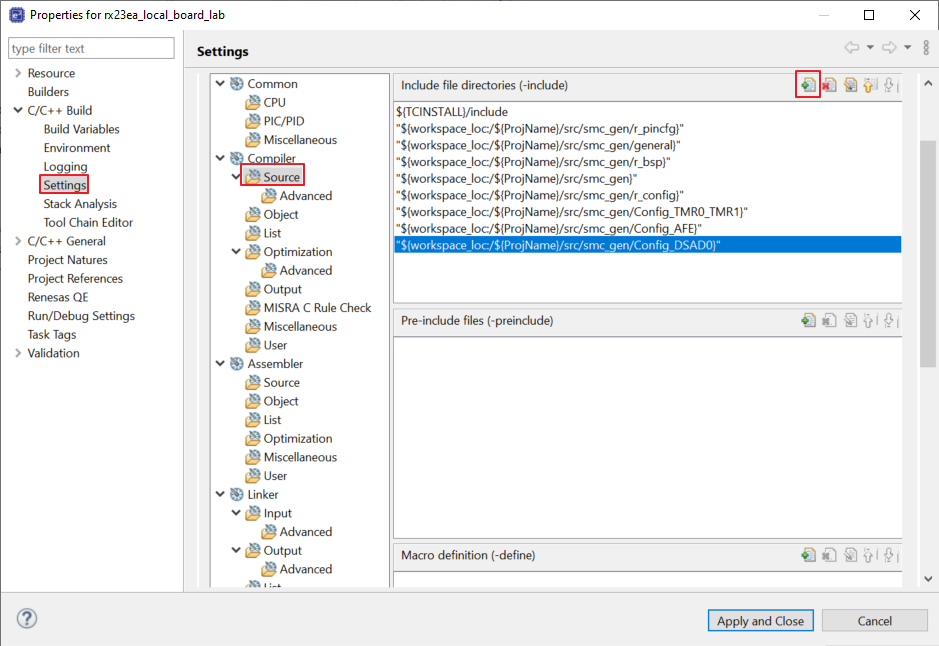The height and width of the screenshot is (646, 939).
Task: Click Edit icon for include file directories
Action: [850, 85]
